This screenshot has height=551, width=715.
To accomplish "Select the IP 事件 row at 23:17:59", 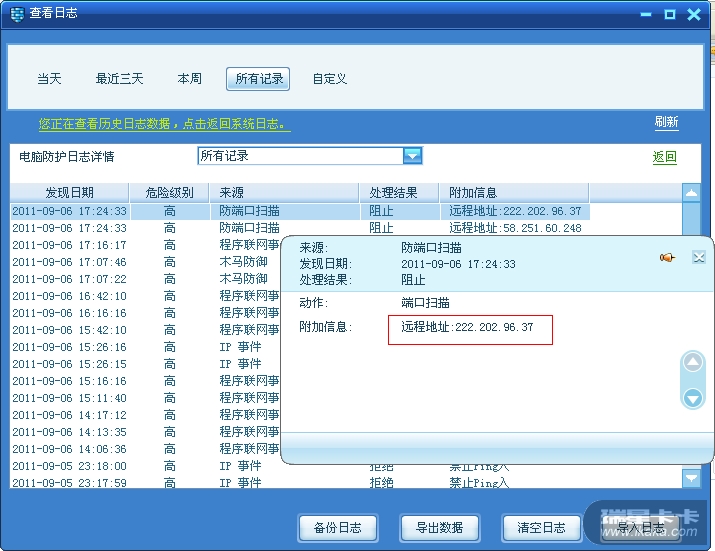I will (x=300, y=483).
